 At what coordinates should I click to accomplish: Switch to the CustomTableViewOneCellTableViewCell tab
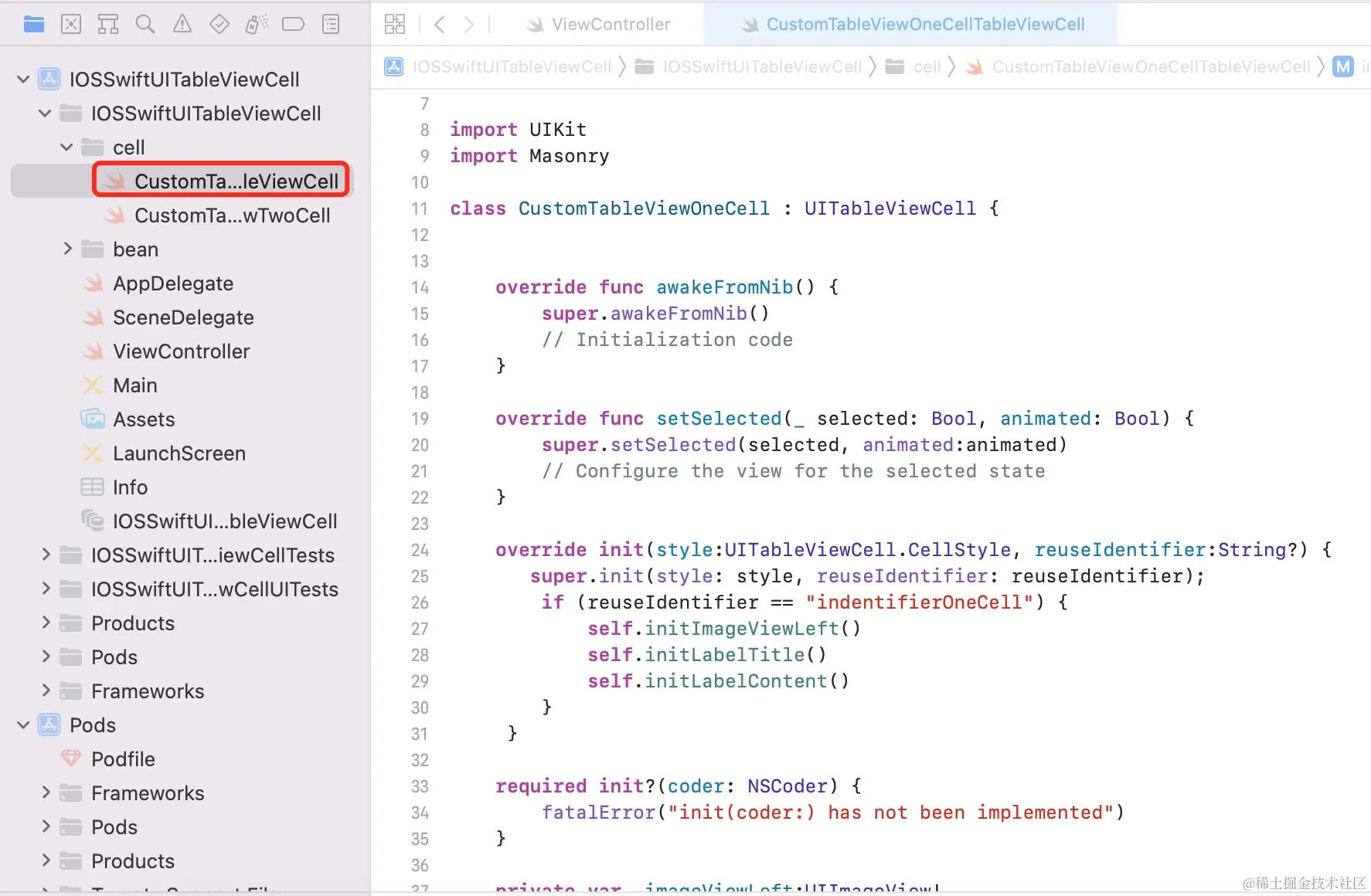coord(910,25)
